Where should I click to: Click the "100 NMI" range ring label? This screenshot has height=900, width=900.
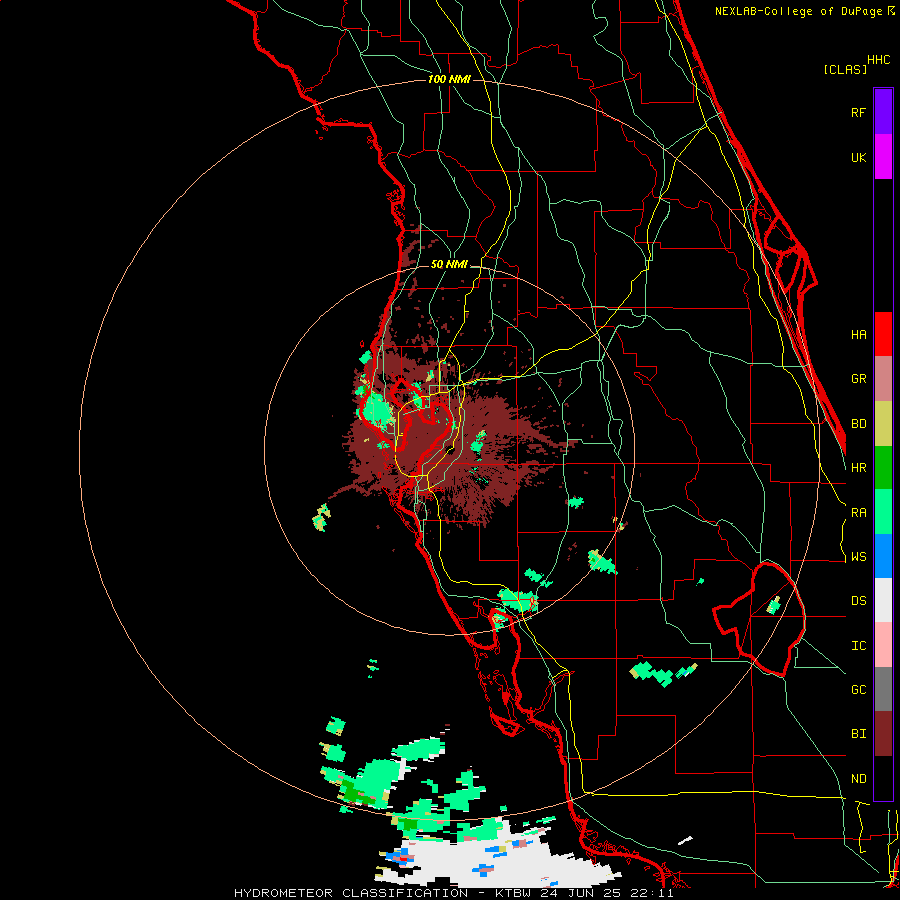point(449,79)
